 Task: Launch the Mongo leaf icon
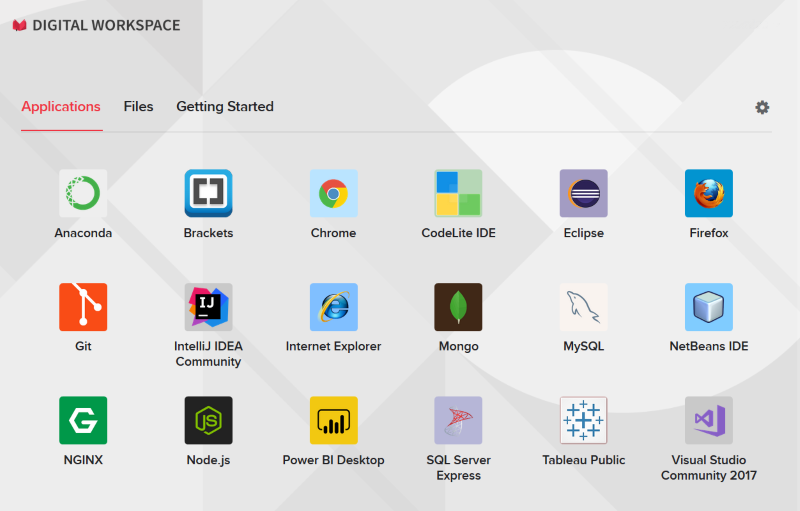[x=458, y=307]
